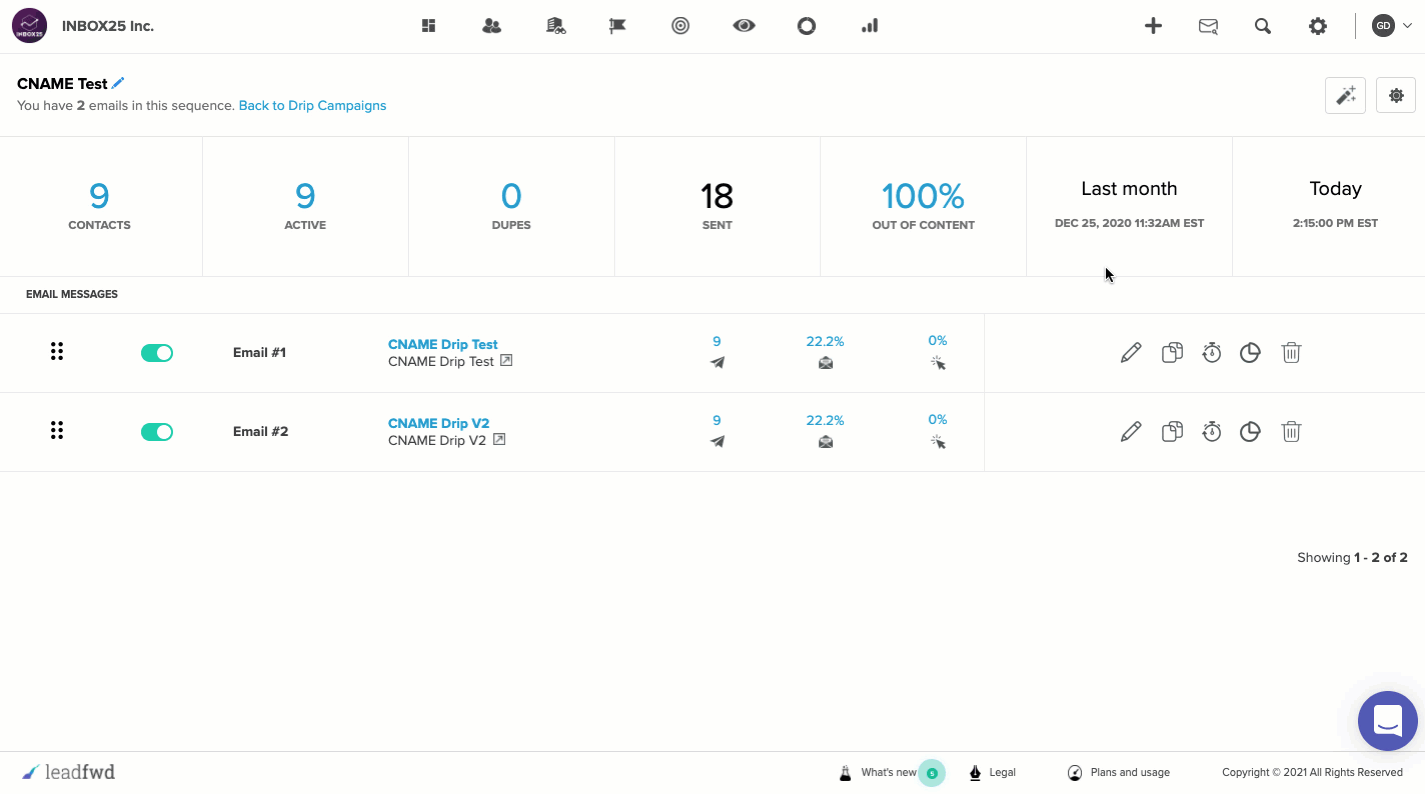Open the settings gear in top header

1318,27
